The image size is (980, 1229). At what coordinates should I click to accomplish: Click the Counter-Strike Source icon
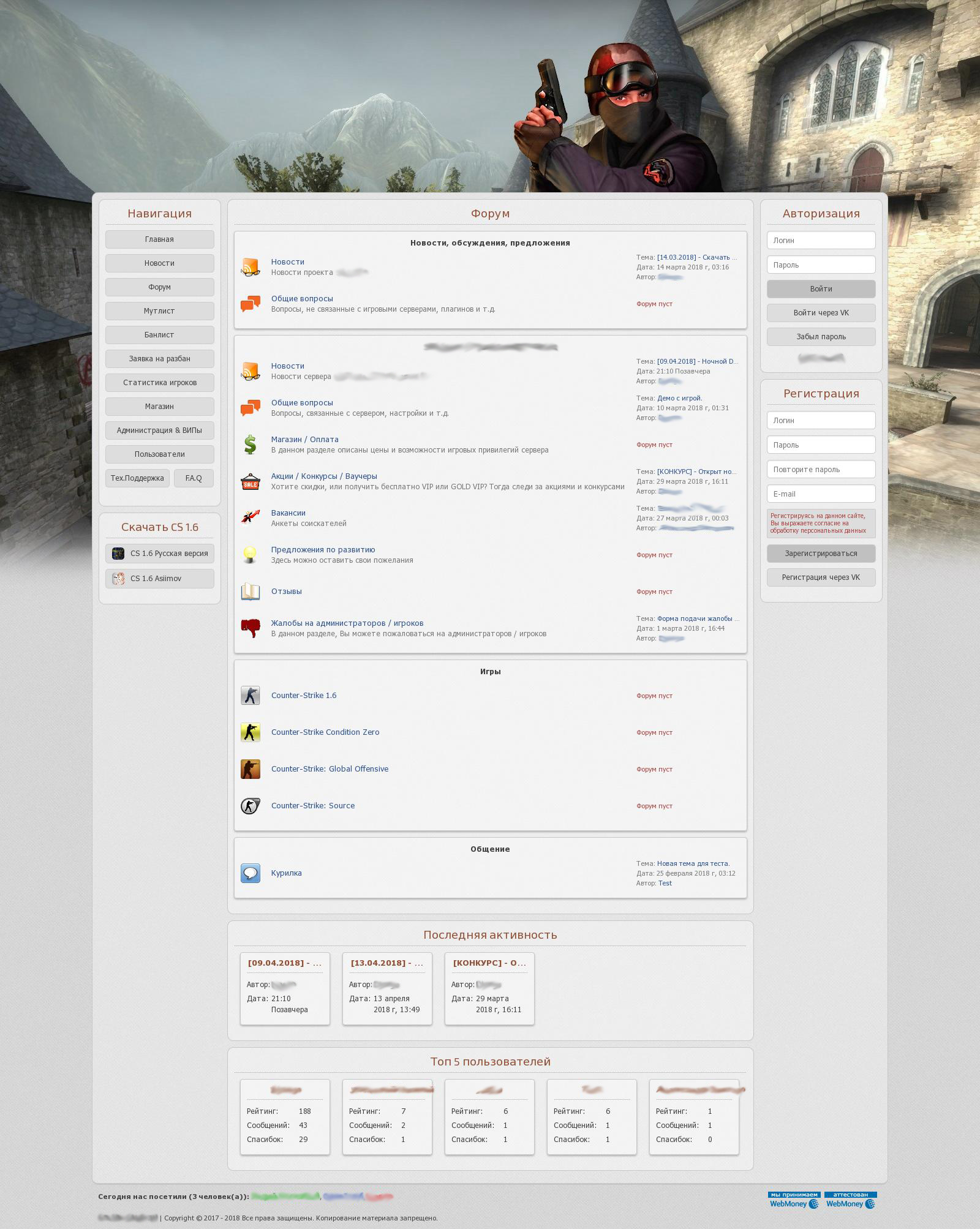coord(251,806)
